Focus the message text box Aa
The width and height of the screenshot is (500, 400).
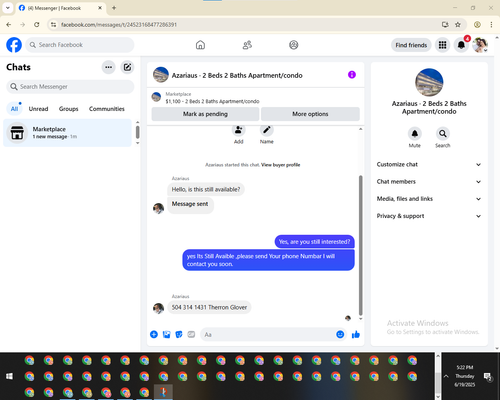point(268,334)
